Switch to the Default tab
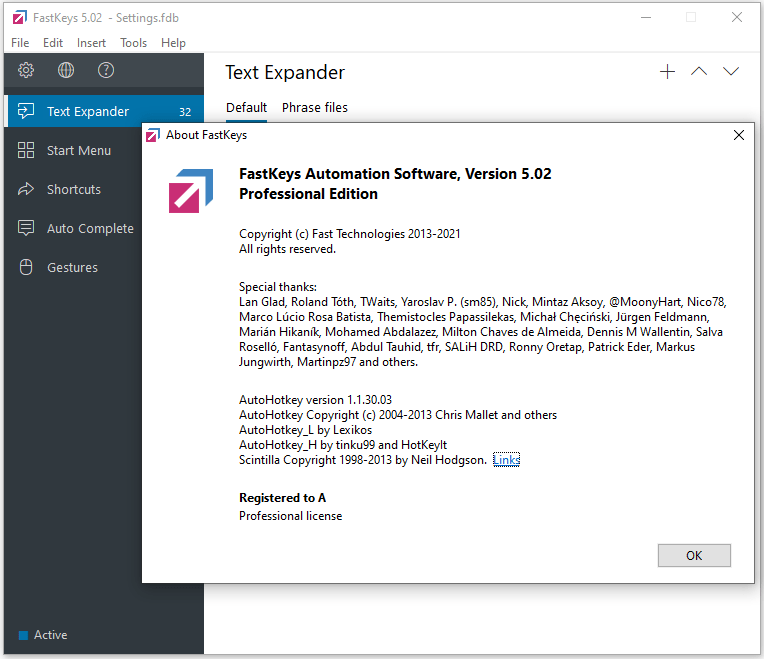The image size is (764, 659). click(246, 108)
